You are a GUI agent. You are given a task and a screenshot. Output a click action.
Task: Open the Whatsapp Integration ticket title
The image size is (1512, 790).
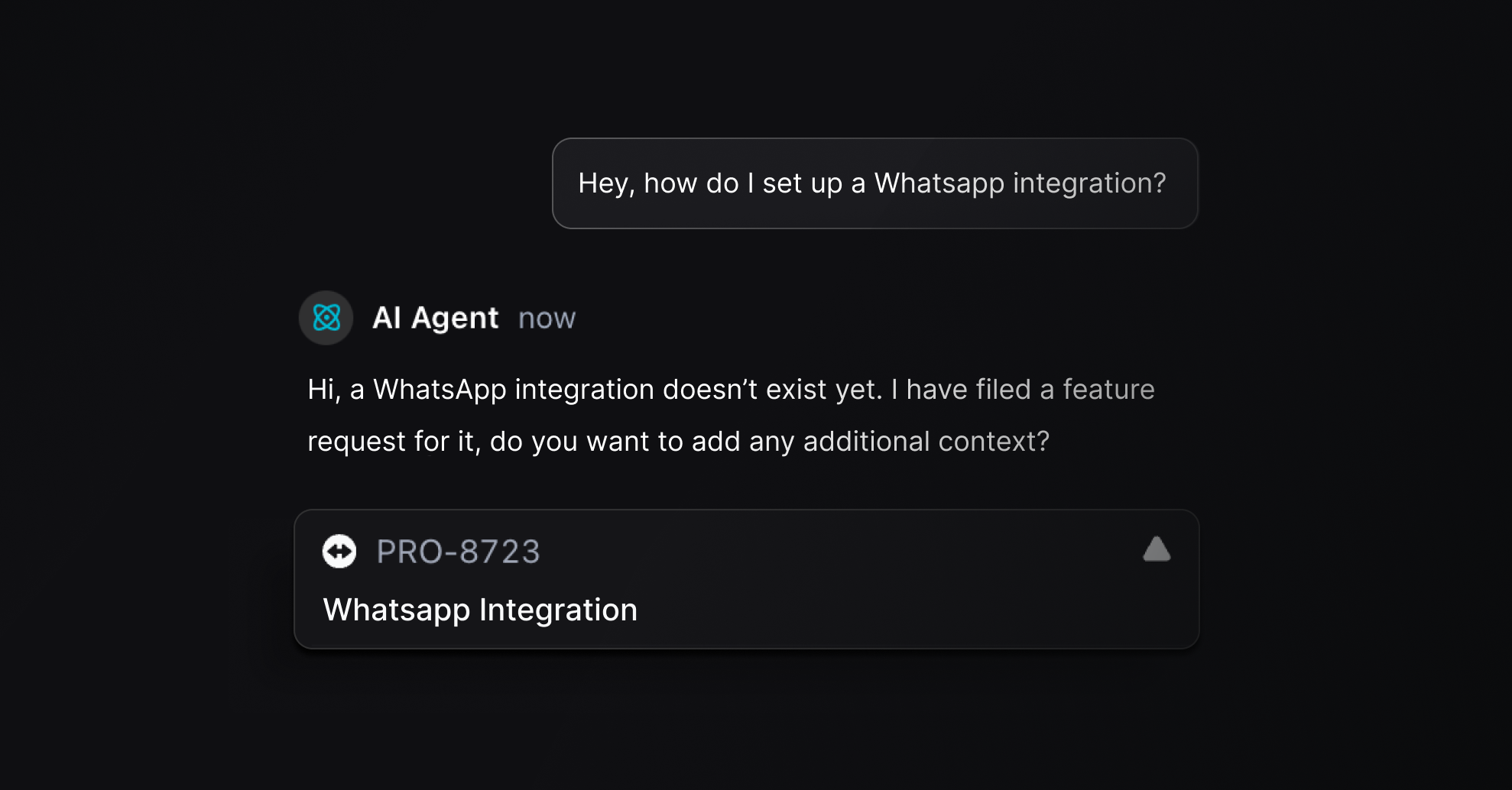pyautogui.click(x=479, y=610)
